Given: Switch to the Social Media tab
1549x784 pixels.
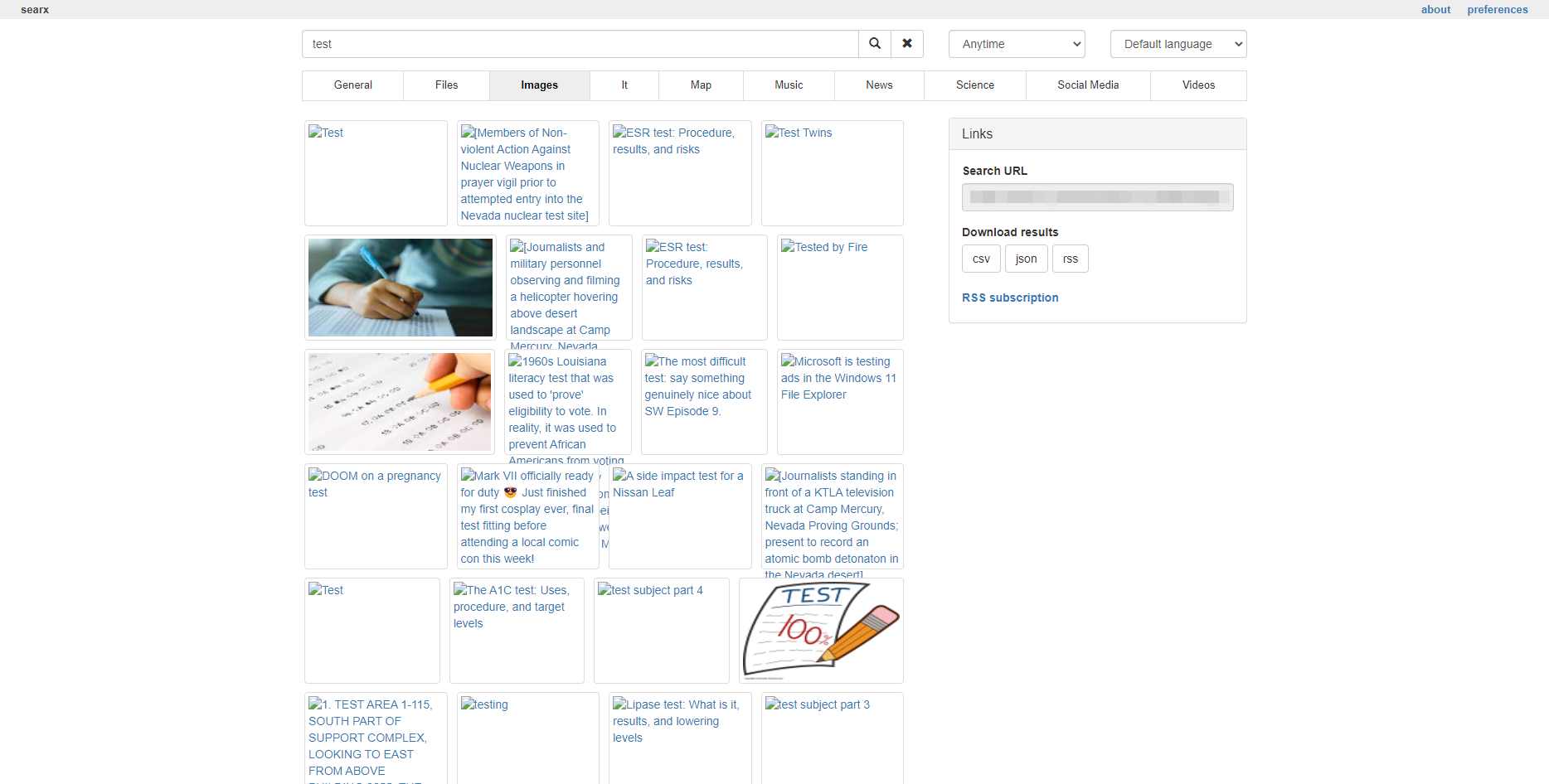Looking at the screenshot, I should (x=1087, y=85).
